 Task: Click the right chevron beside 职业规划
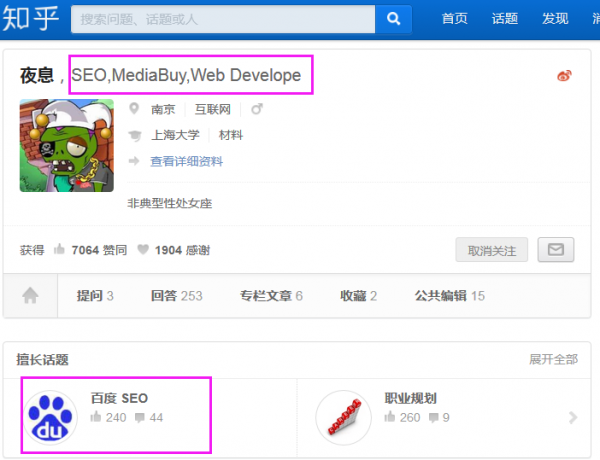click(x=573, y=418)
